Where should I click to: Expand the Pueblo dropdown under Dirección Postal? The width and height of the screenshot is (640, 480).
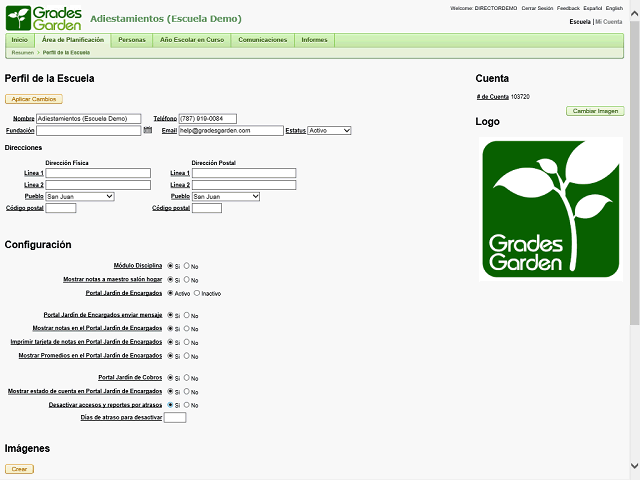pos(226,197)
